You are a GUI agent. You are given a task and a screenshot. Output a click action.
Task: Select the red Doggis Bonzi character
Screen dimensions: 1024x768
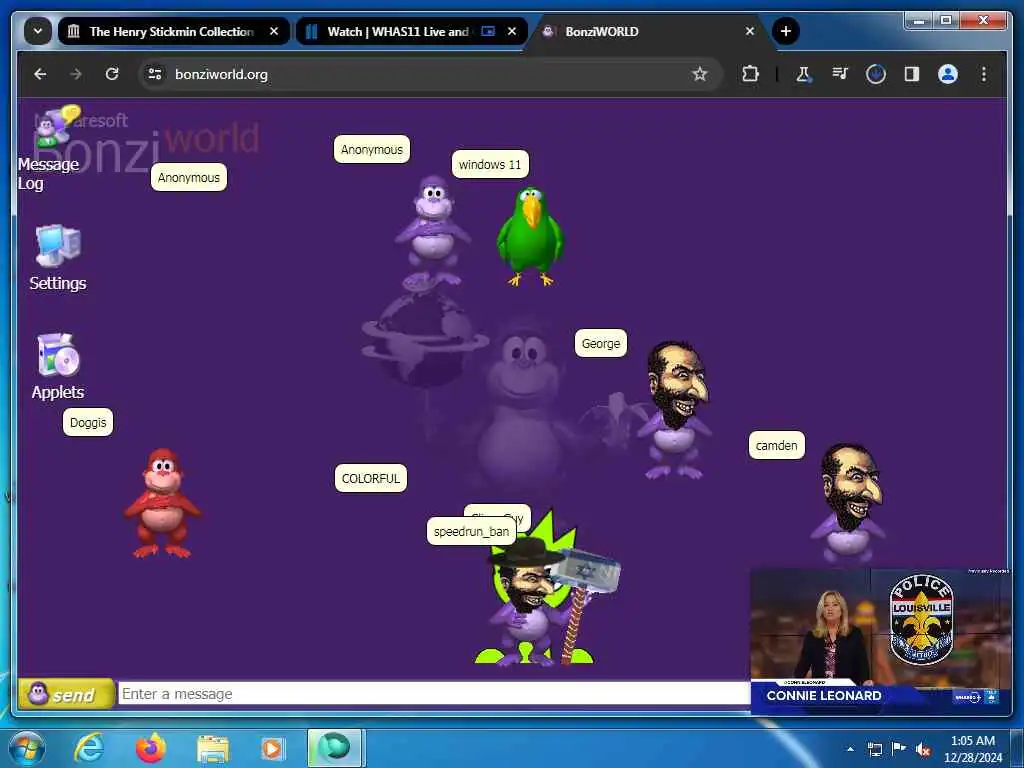click(x=162, y=502)
